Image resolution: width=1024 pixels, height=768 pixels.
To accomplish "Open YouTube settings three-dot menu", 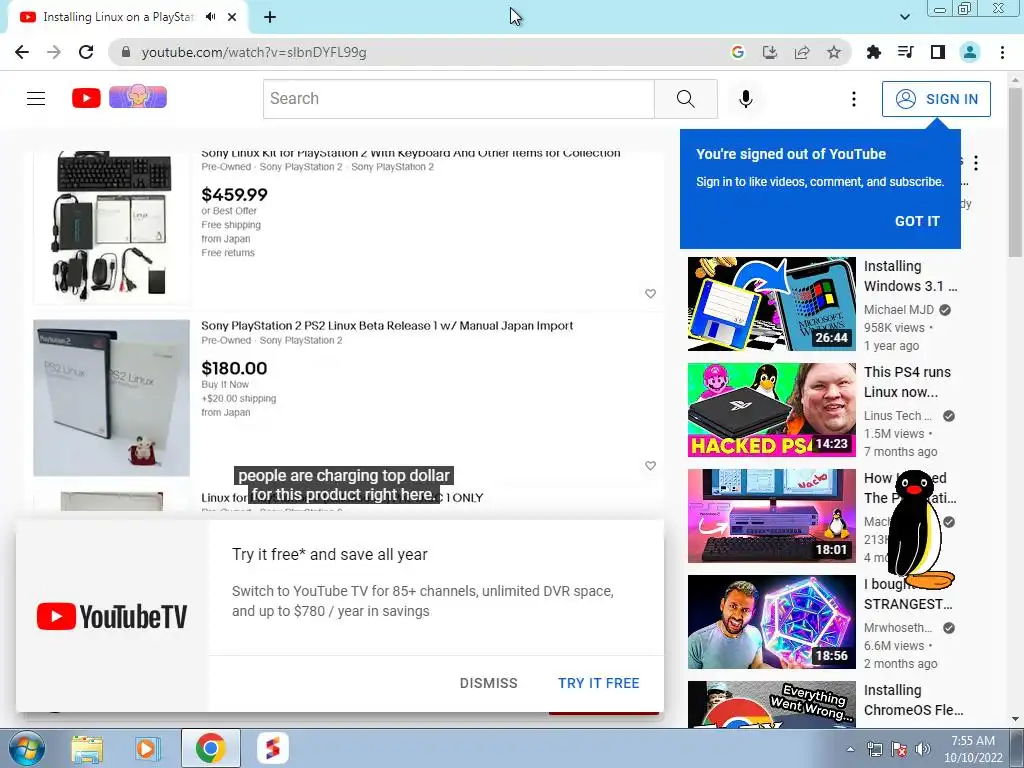I will click(x=854, y=99).
